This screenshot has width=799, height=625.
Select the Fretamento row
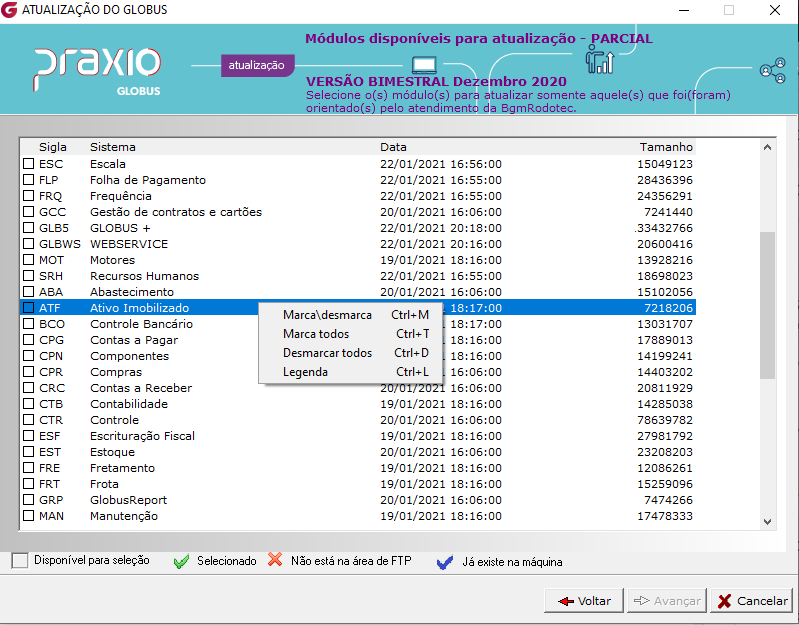(x=358, y=468)
